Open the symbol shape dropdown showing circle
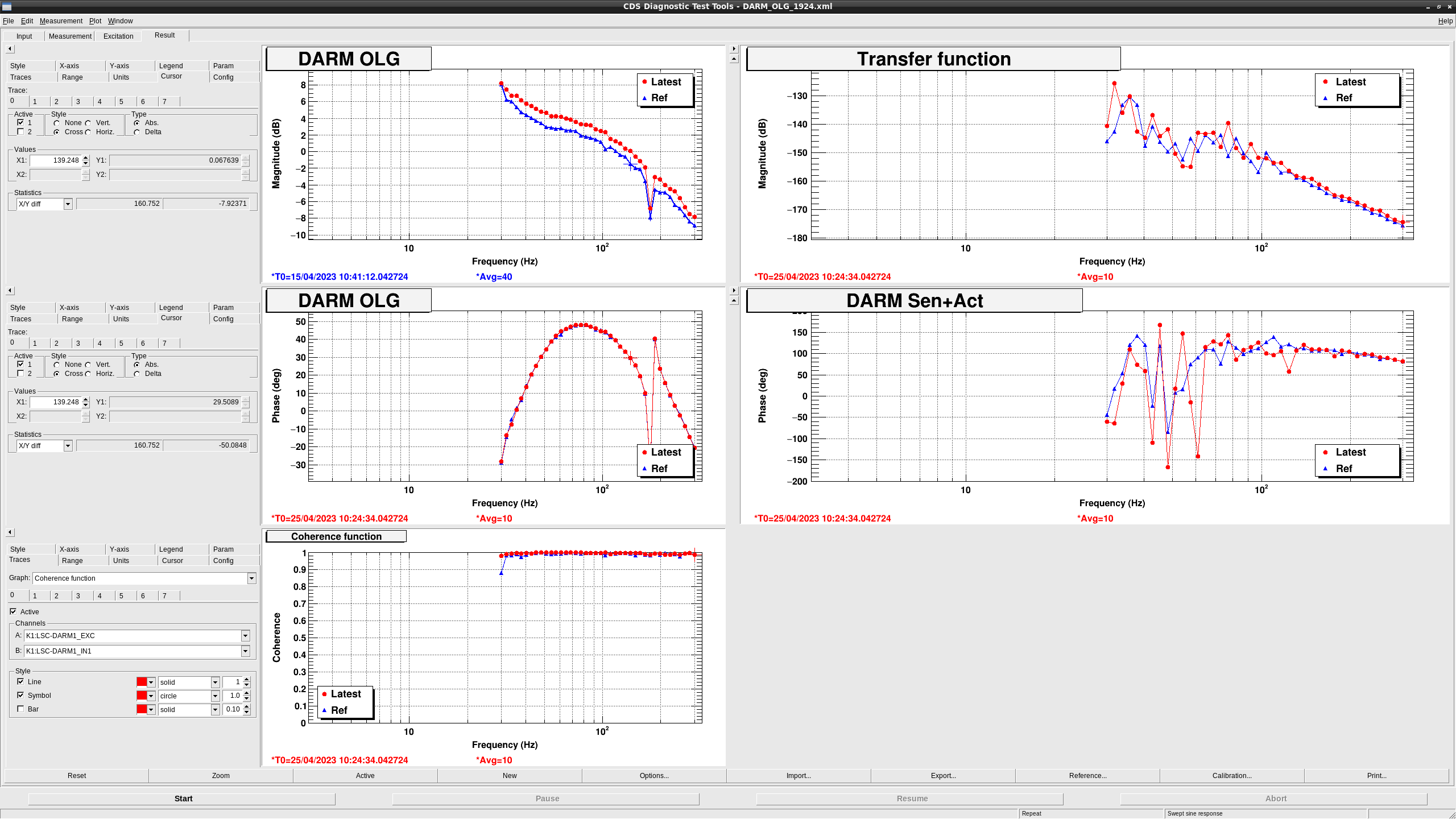Viewport: 1456px width, 819px height. point(215,696)
